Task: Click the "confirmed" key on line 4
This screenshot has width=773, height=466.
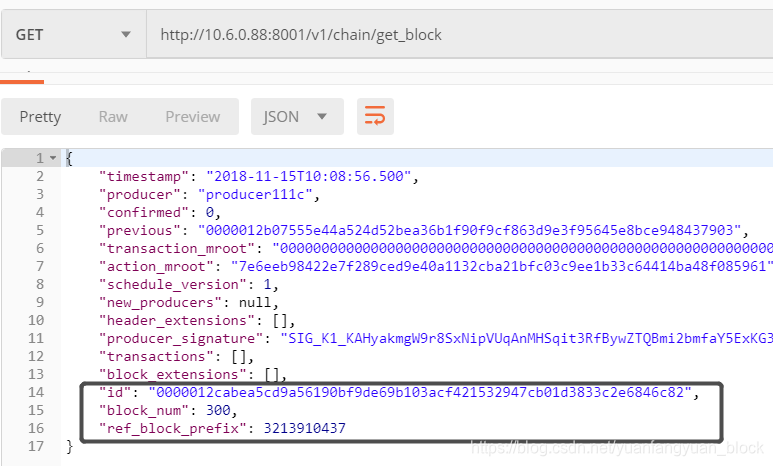Action: click(x=144, y=213)
